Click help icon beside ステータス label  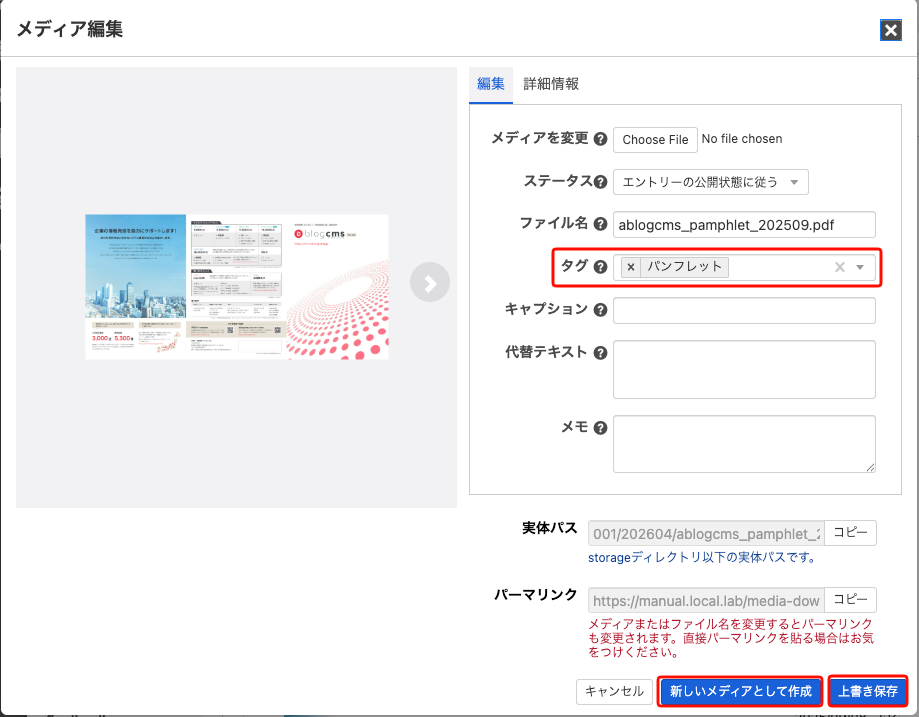pyautogui.click(x=600, y=182)
